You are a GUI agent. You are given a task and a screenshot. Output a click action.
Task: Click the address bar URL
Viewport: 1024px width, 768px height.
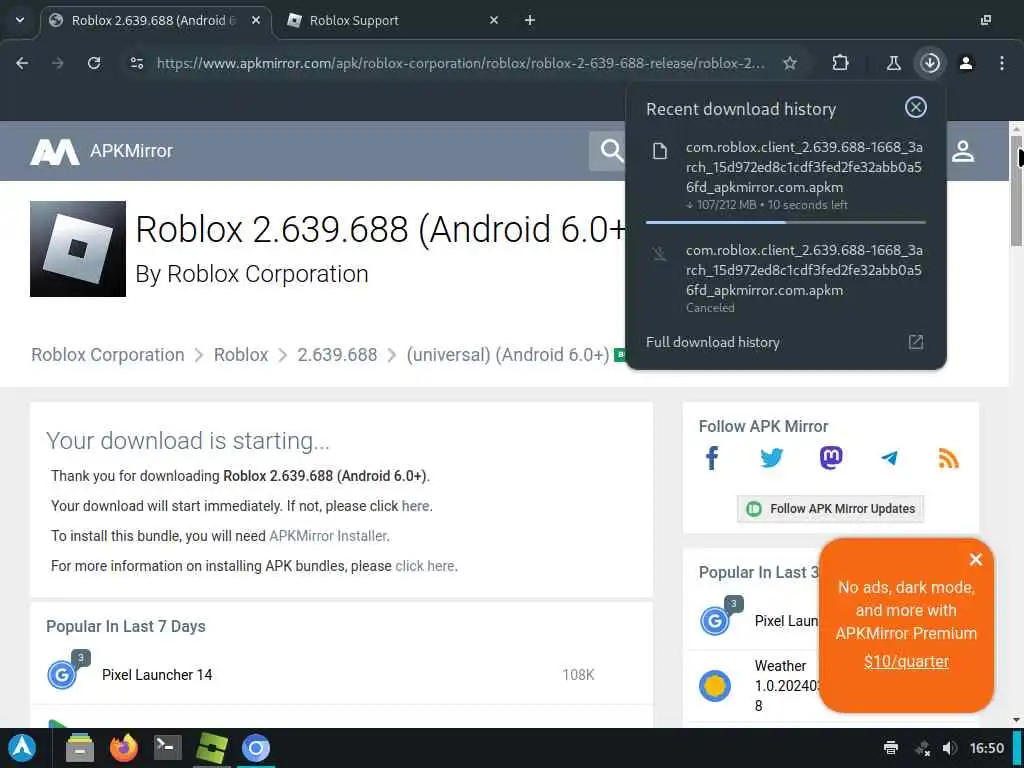click(460, 63)
